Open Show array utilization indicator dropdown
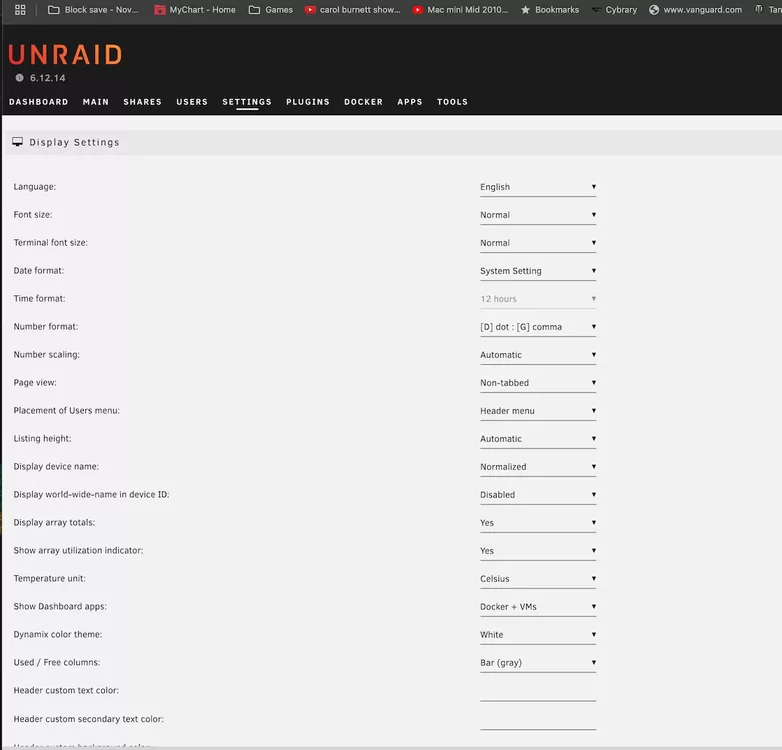Image resolution: width=782 pixels, height=750 pixels. (538, 551)
